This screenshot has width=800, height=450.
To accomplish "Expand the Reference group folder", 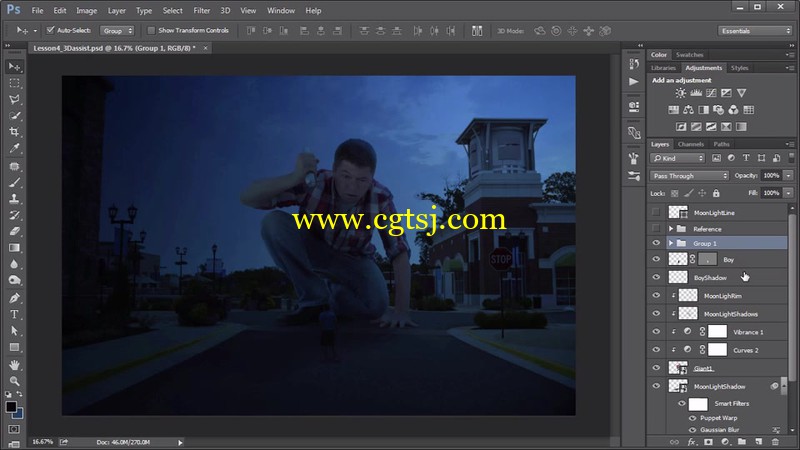I will (671, 229).
